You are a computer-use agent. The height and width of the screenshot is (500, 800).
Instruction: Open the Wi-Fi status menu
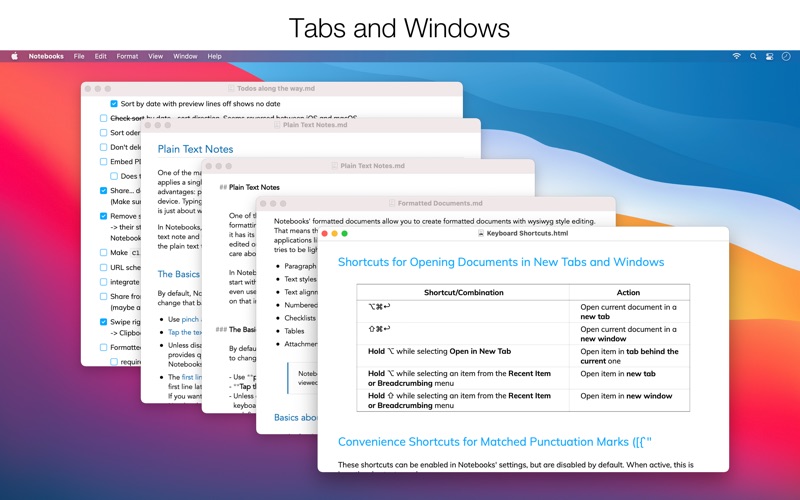[736, 56]
